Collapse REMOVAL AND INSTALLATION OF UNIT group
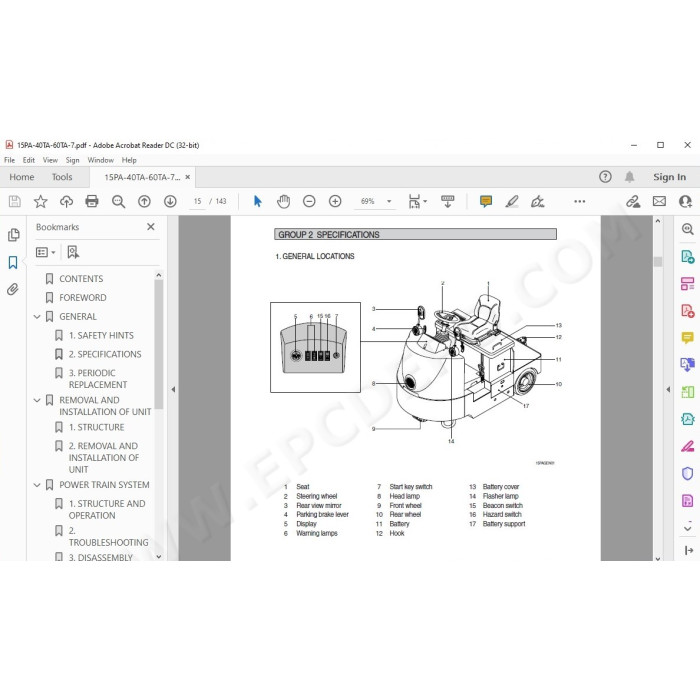 coord(37,400)
